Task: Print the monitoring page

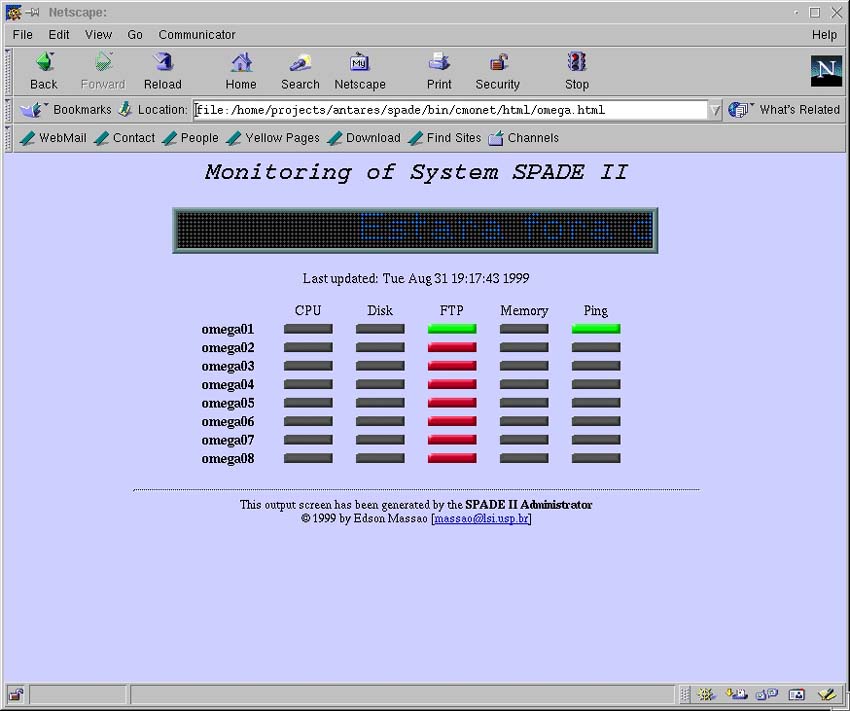Action: pyautogui.click(x=439, y=71)
